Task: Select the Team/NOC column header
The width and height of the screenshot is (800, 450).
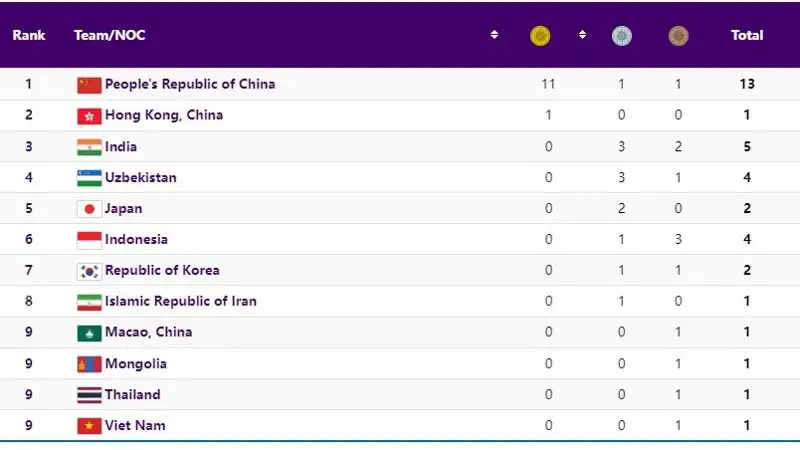Action: click(110, 35)
